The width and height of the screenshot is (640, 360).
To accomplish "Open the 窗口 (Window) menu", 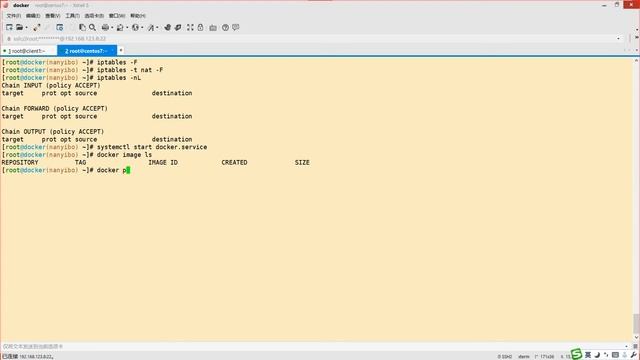I will [117, 16].
